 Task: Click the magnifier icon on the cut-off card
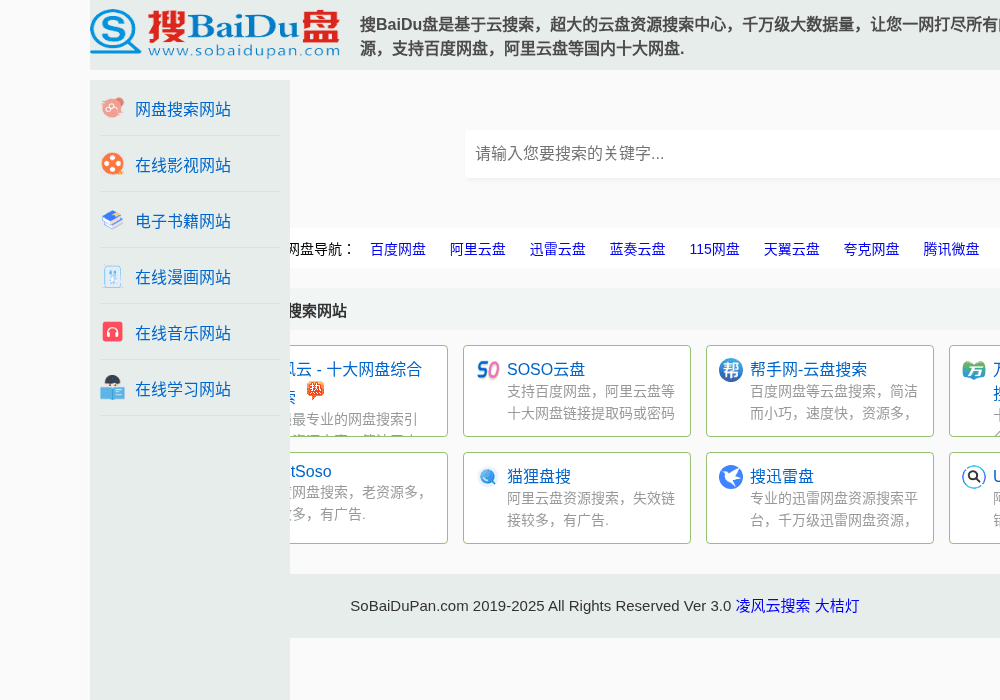click(x=974, y=477)
